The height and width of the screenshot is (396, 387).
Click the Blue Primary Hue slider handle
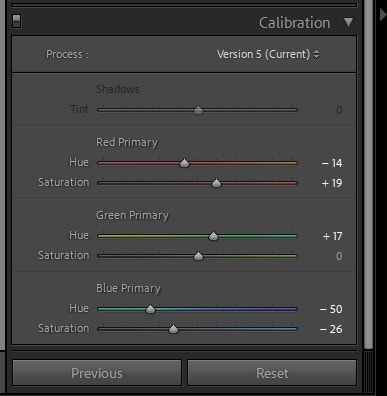pyautogui.click(x=150, y=309)
